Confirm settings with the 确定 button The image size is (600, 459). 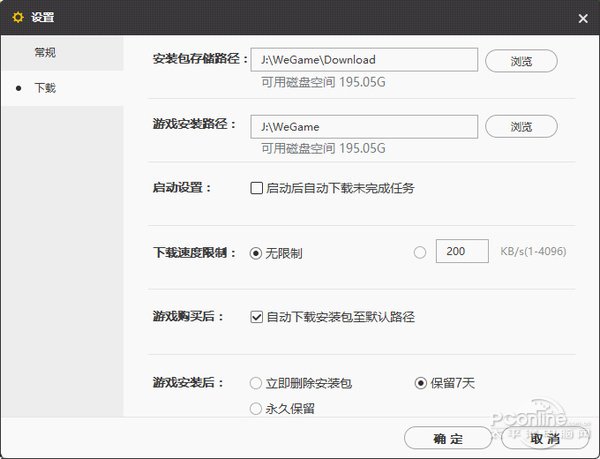pyautogui.click(x=448, y=438)
